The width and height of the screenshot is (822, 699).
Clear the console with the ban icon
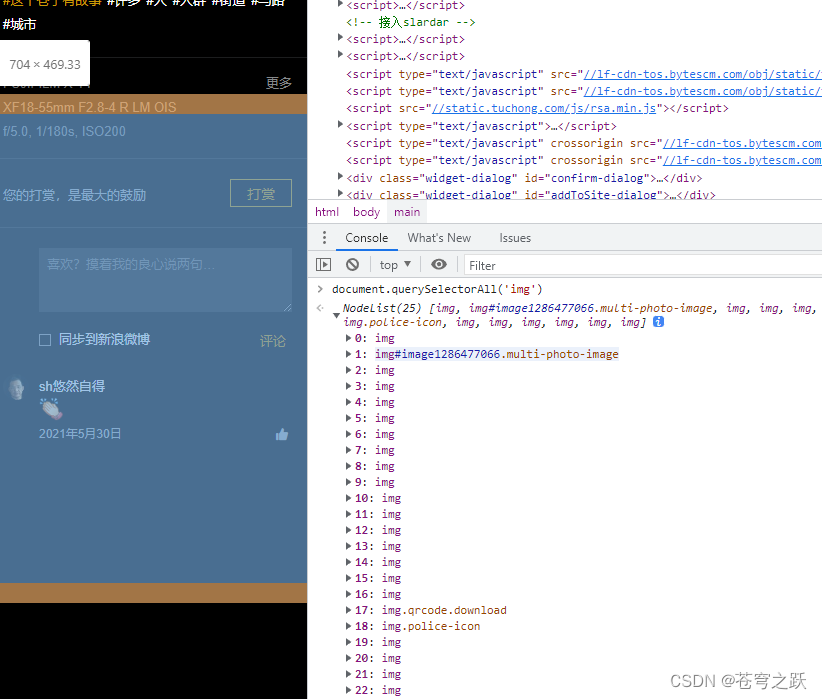(352, 265)
